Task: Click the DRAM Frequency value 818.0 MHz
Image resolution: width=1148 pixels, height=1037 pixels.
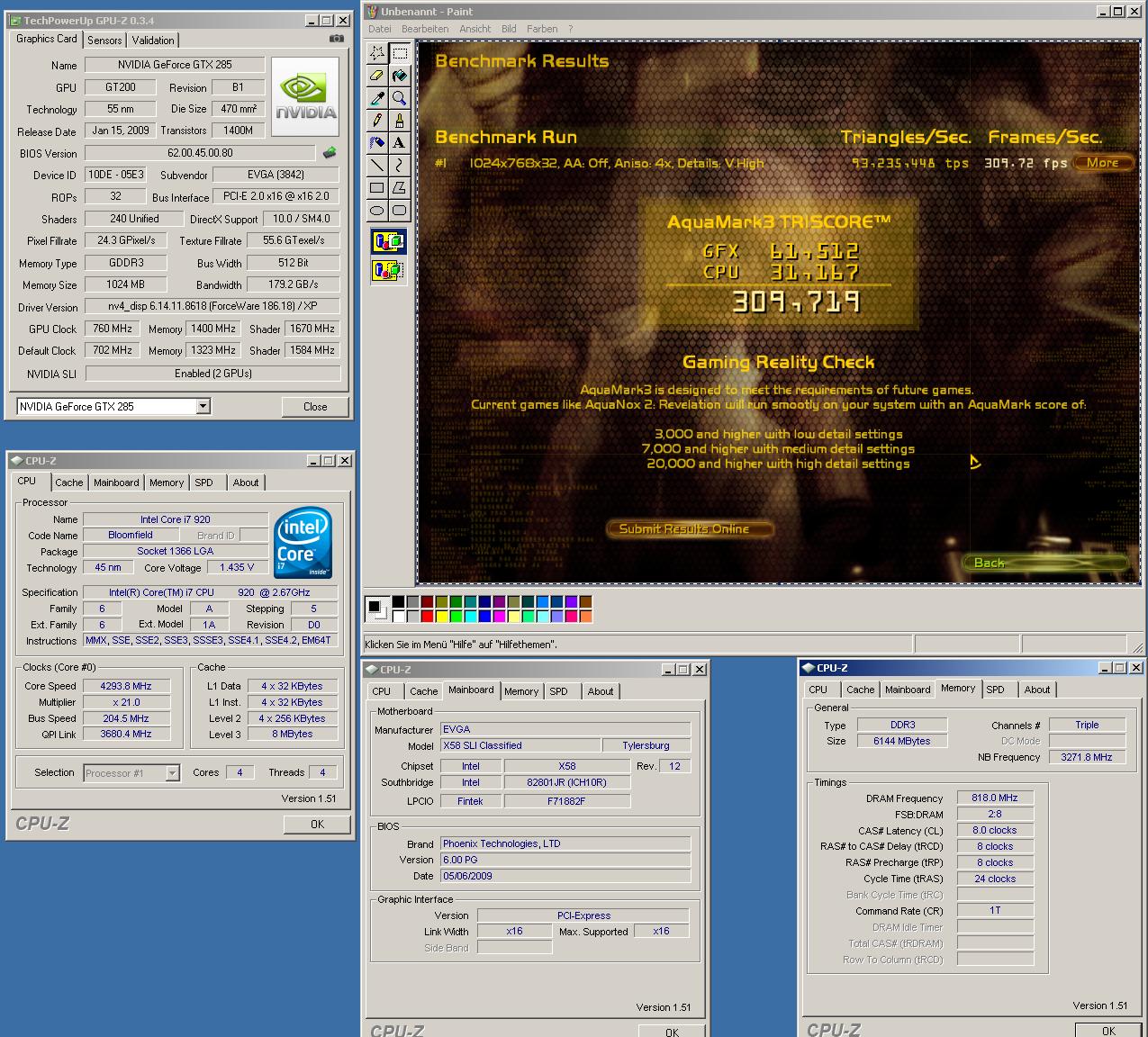Action: (x=995, y=798)
